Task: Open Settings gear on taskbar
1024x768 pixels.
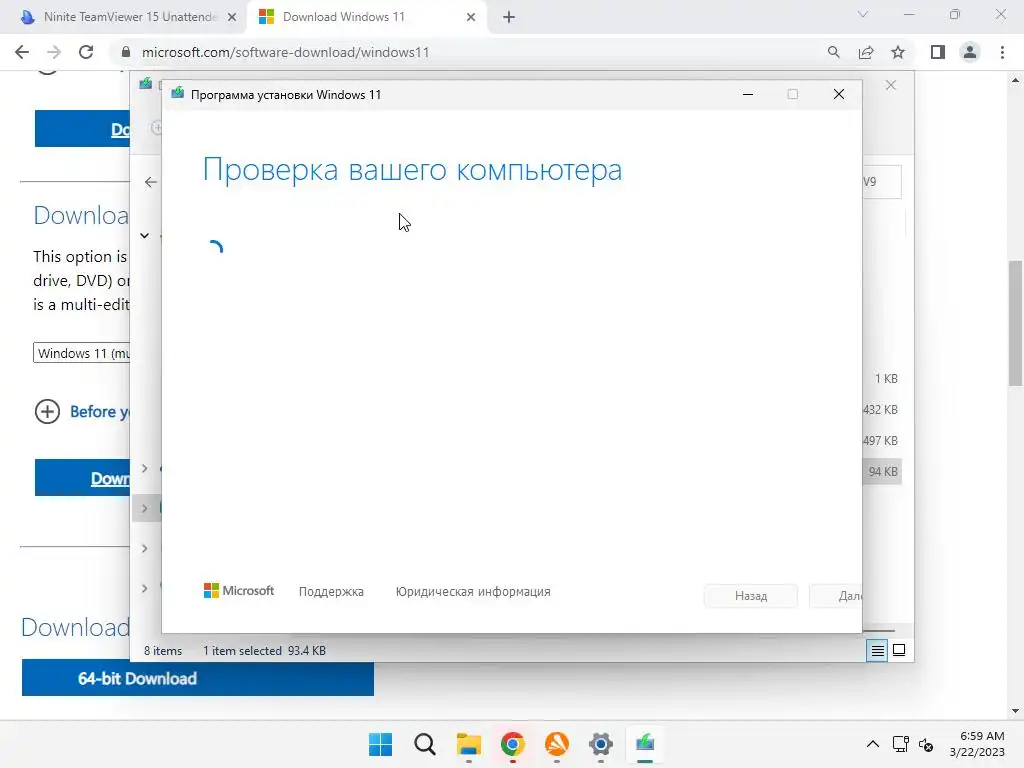Action: 601,744
